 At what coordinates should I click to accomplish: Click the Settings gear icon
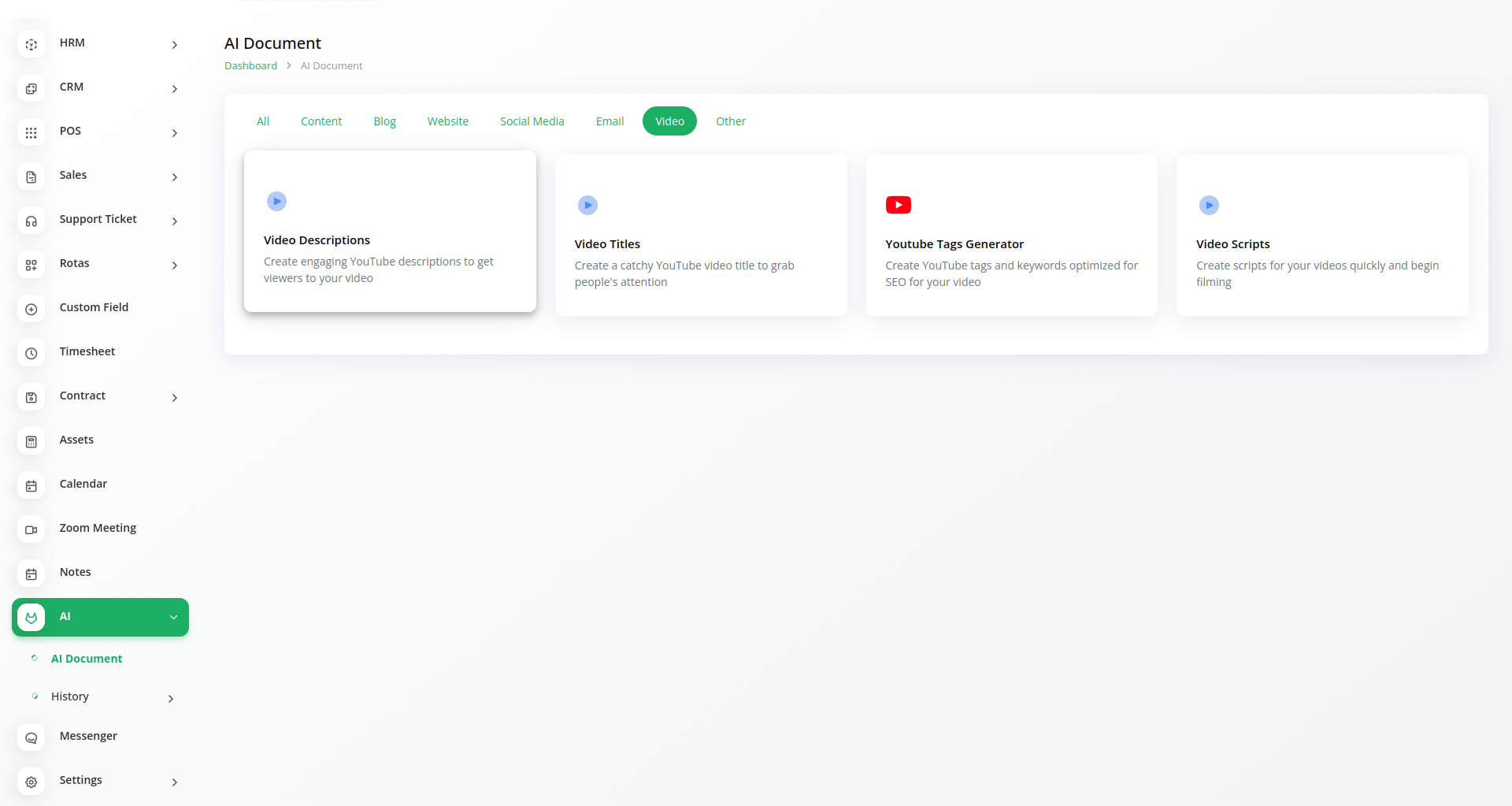(x=31, y=782)
